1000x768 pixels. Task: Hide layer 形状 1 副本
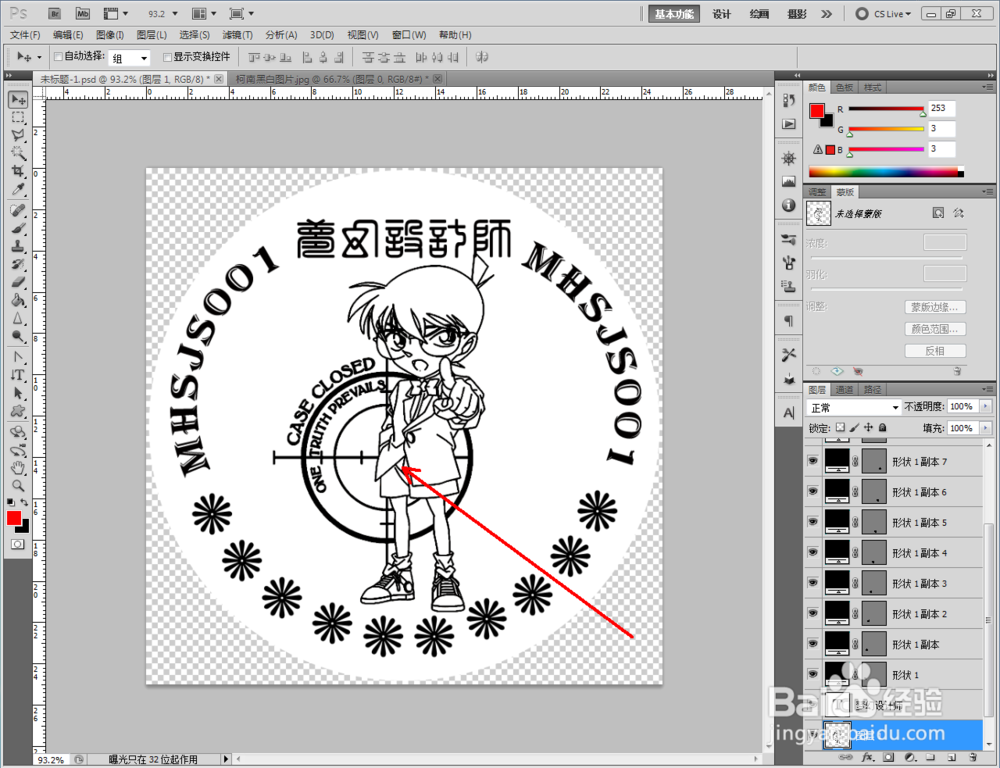tap(812, 644)
